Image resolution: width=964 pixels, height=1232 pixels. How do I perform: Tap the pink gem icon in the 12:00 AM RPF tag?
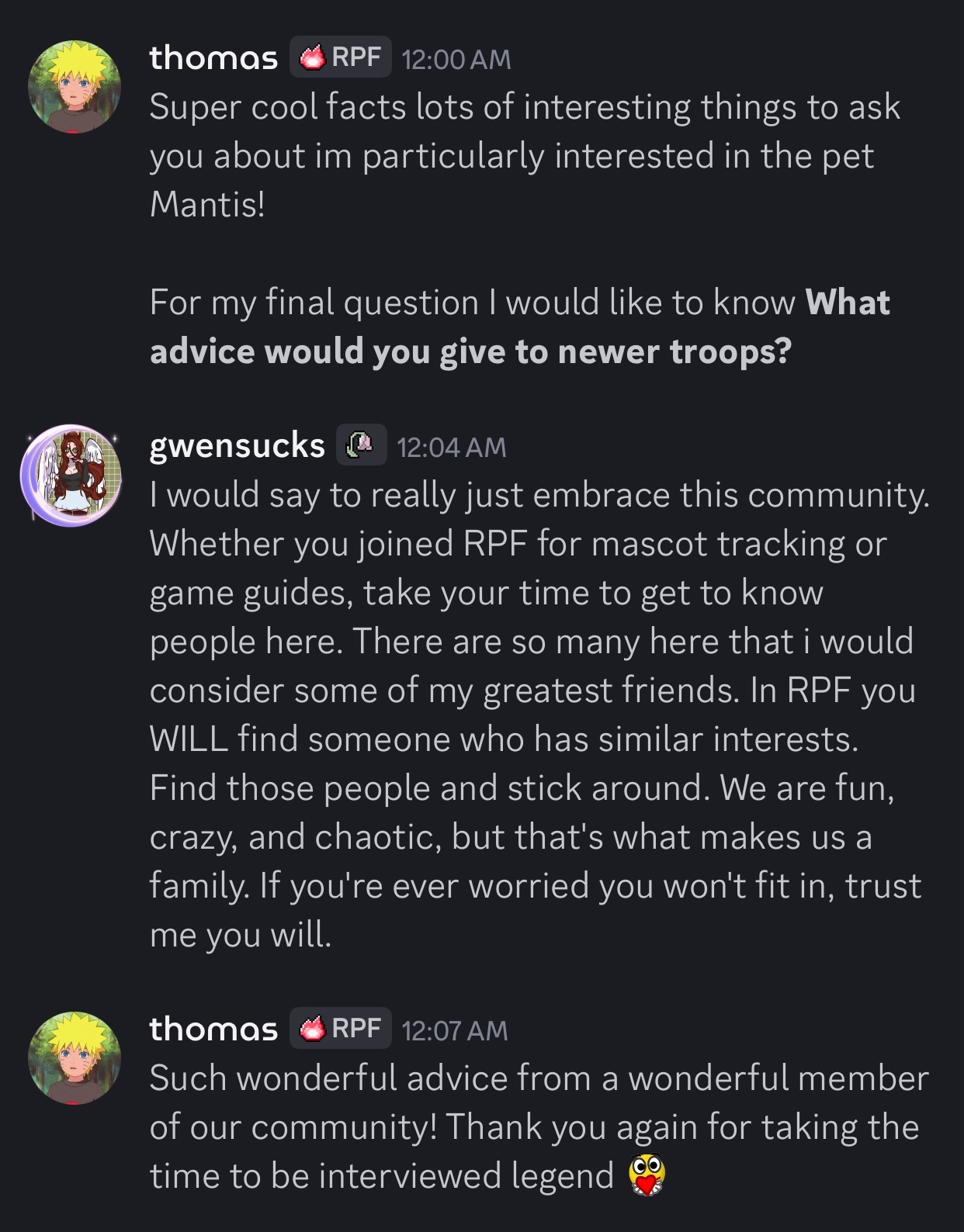pos(313,58)
